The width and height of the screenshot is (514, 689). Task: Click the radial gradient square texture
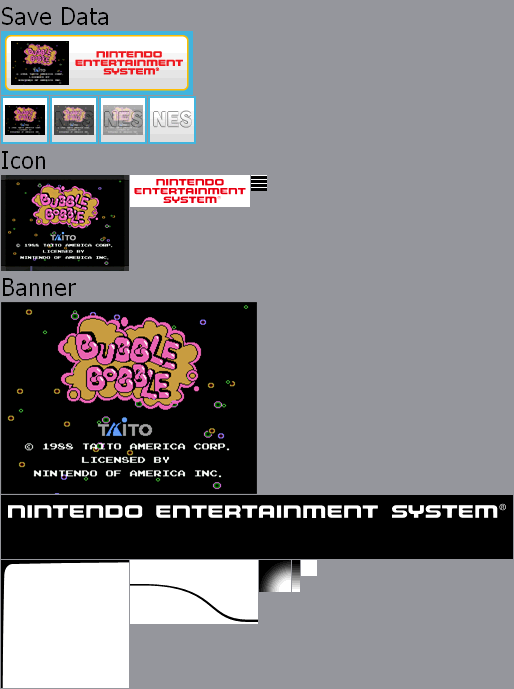point(275,576)
